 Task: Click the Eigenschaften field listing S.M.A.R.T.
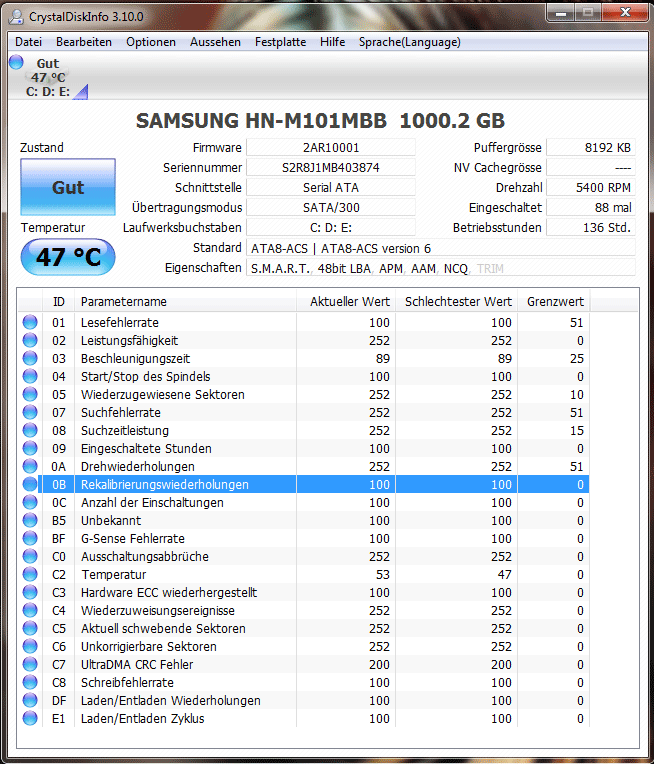[441, 268]
